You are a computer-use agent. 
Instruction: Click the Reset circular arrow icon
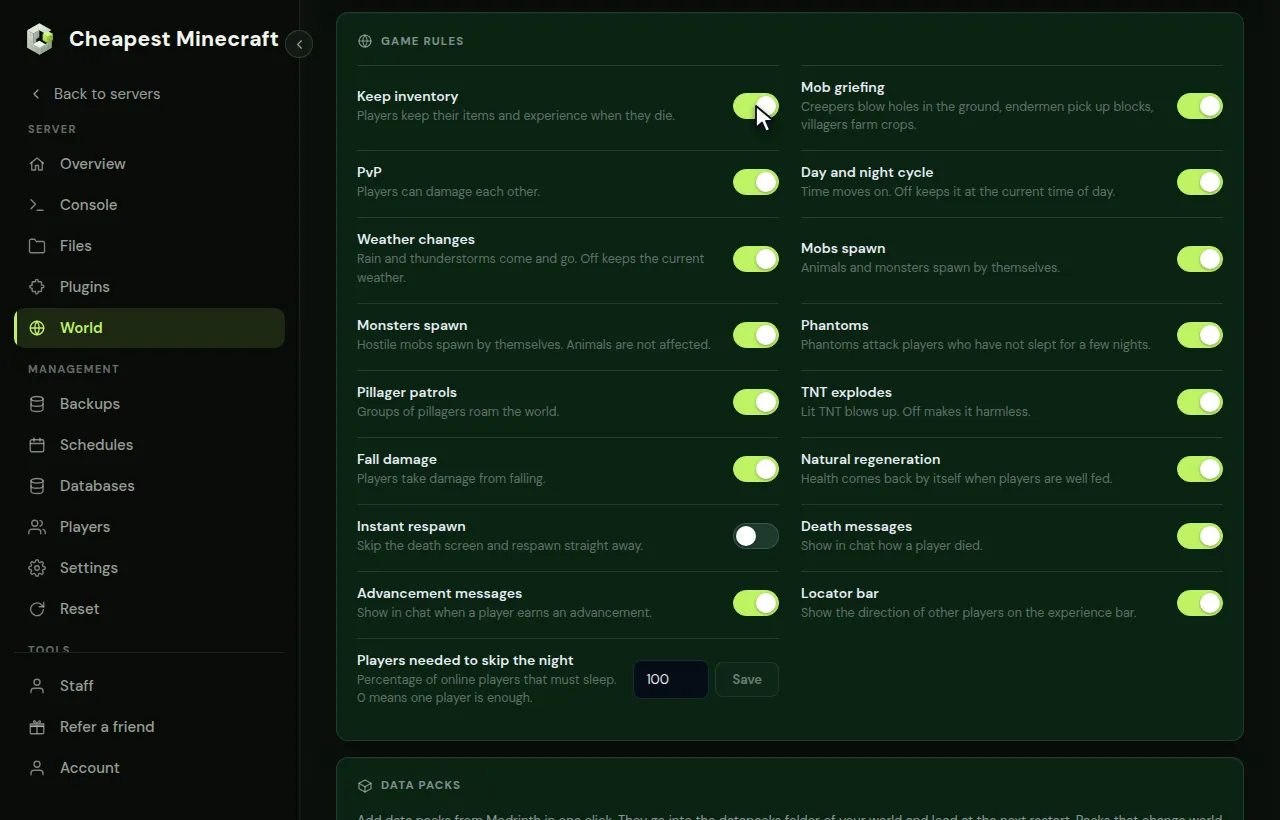(x=37, y=609)
